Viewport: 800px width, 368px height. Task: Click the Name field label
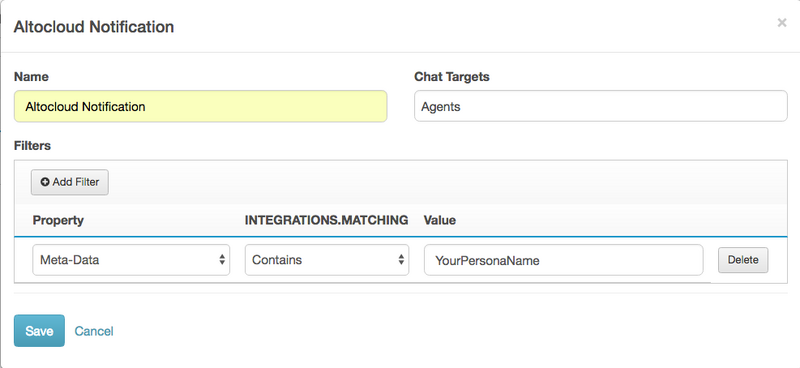coord(31,77)
